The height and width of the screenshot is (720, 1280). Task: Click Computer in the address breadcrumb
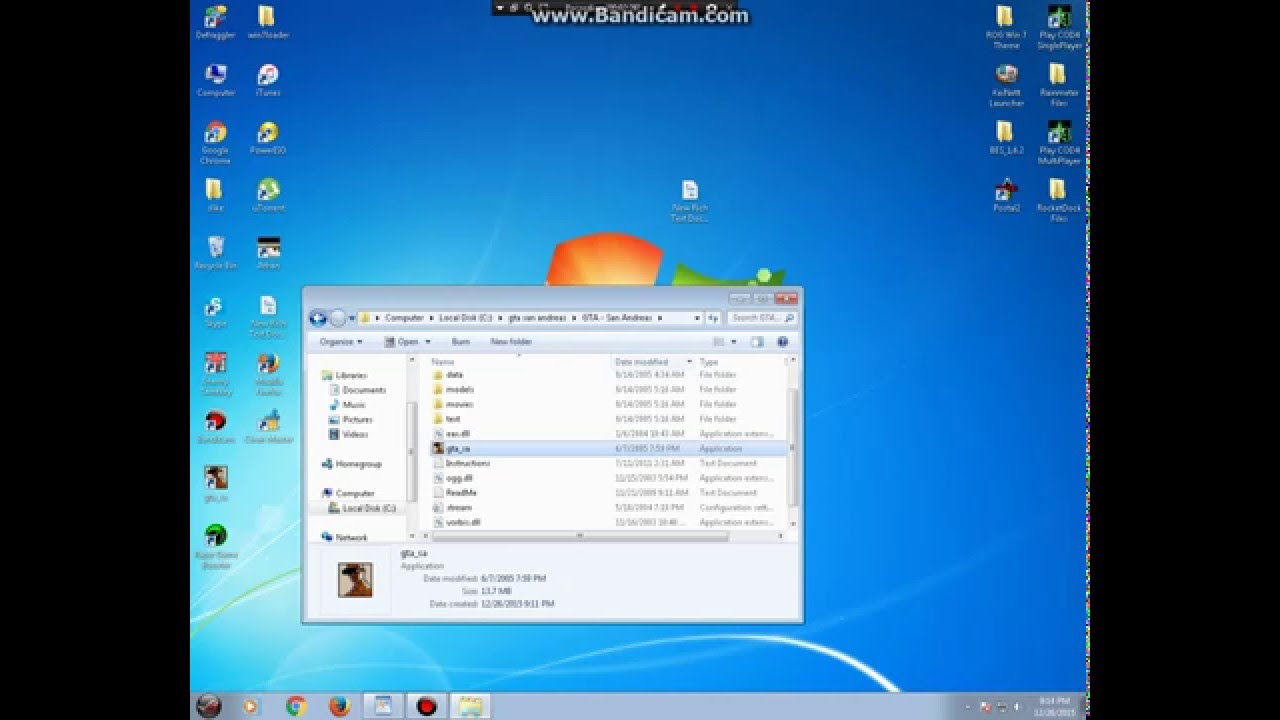[404, 318]
